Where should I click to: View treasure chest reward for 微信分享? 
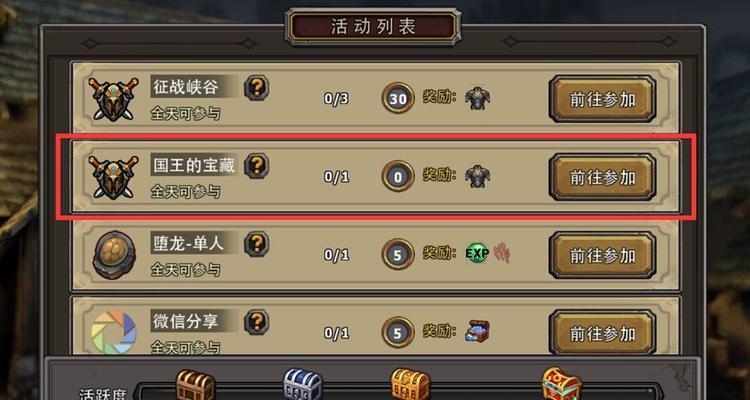coord(477,331)
